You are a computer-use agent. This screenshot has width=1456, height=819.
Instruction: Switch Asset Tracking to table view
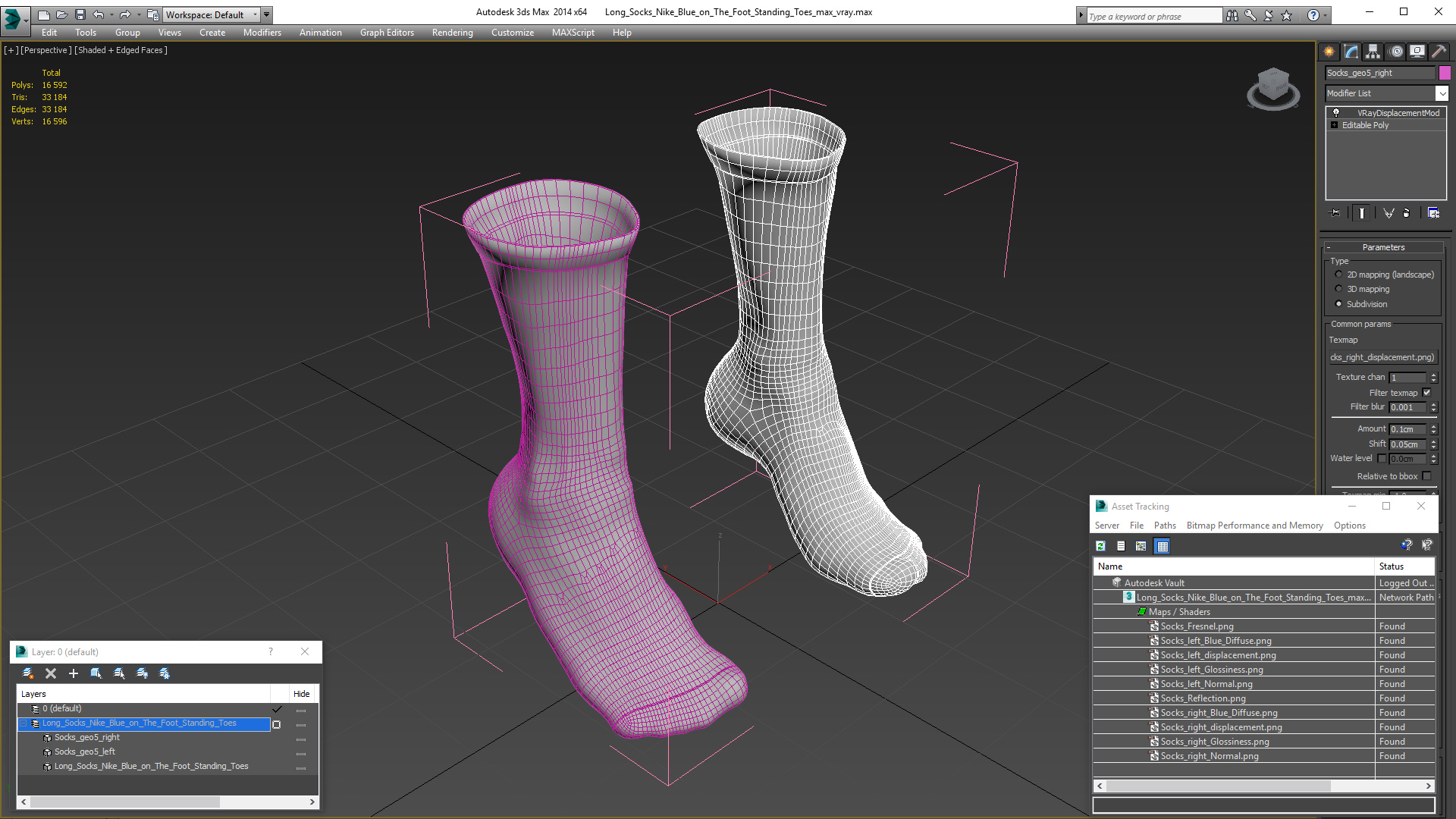(x=1163, y=546)
